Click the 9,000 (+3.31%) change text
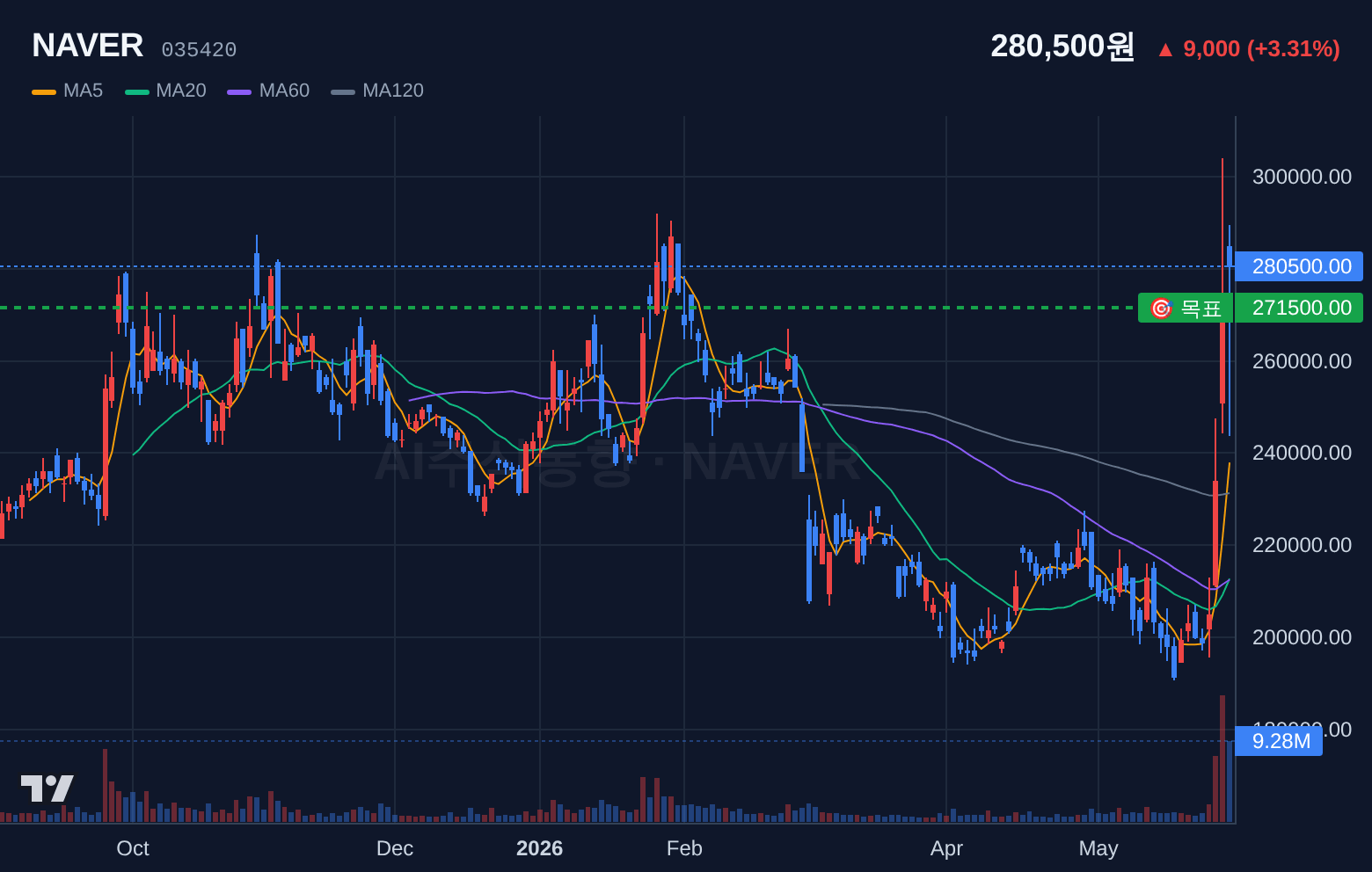Viewport: 1372px width, 872px height. pos(1261,49)
